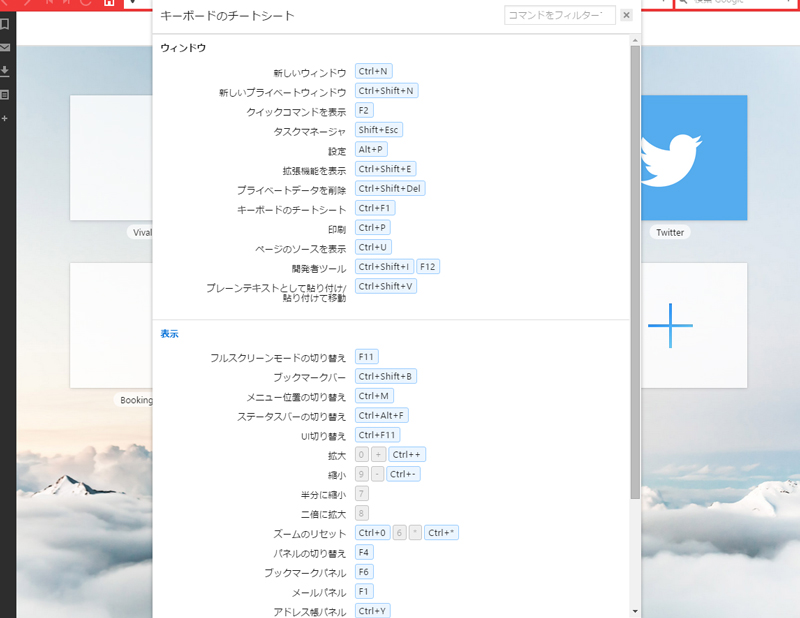Click the Ctrl+Y shortcut badge
Viewport: 800px width, 618px height.
pos(372,611)
